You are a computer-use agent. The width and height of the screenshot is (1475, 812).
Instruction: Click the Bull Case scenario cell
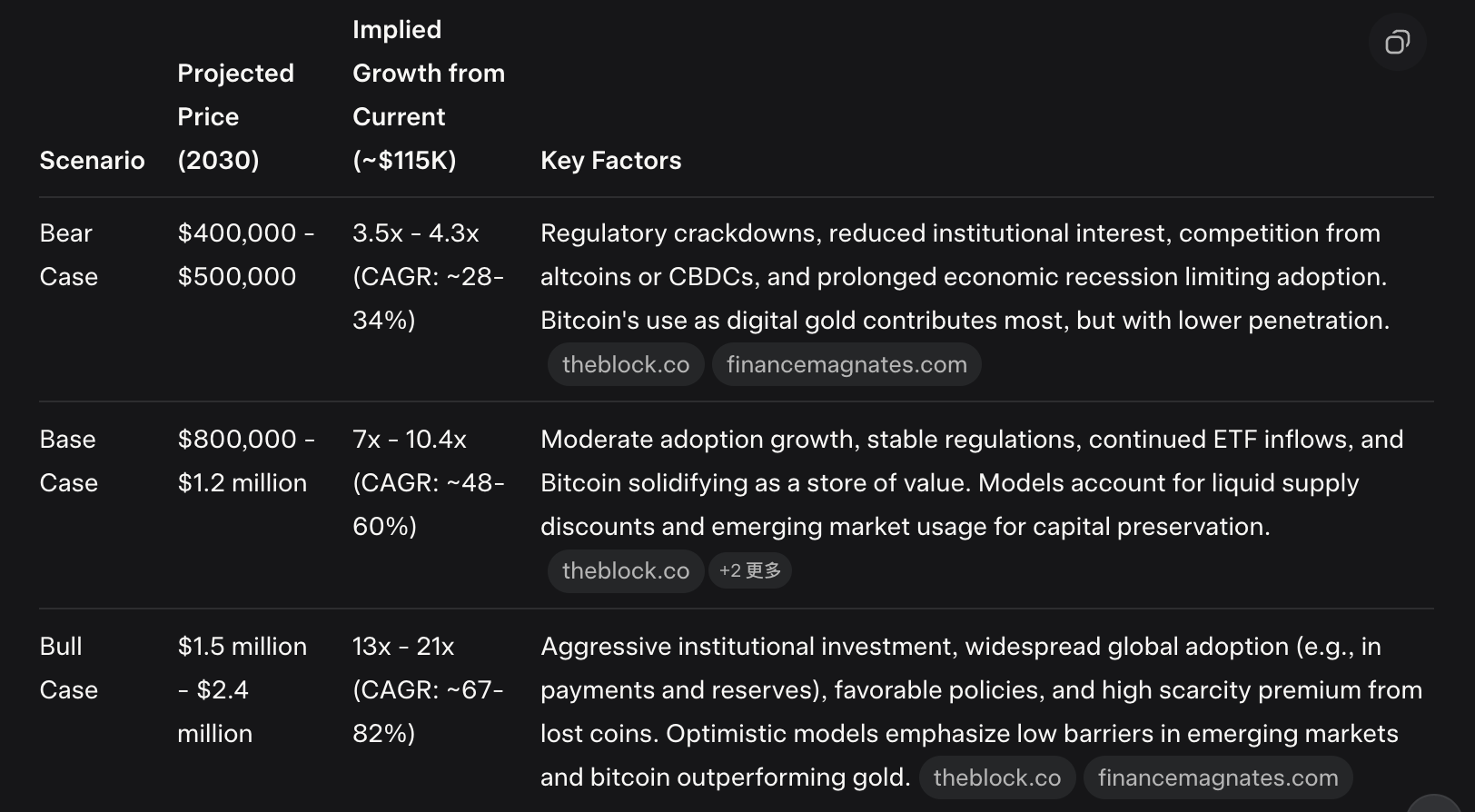pyautogui.click(x=69, y=668)
